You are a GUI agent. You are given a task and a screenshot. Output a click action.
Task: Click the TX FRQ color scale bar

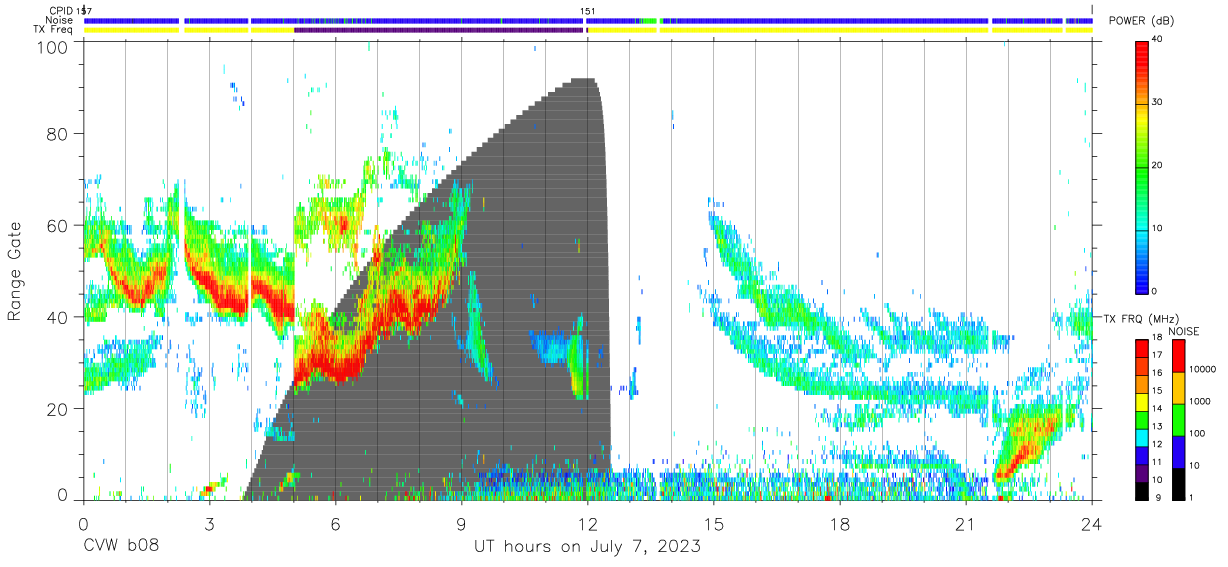point(1141,419)
